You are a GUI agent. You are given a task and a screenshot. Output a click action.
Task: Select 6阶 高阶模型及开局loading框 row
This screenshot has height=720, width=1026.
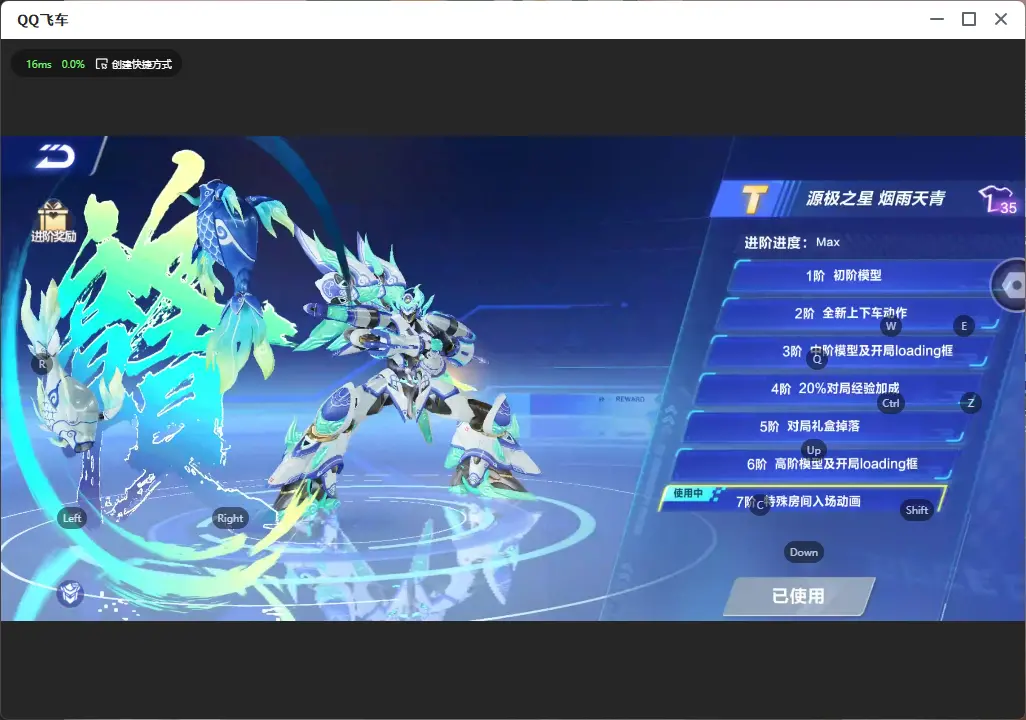(813, 464)
